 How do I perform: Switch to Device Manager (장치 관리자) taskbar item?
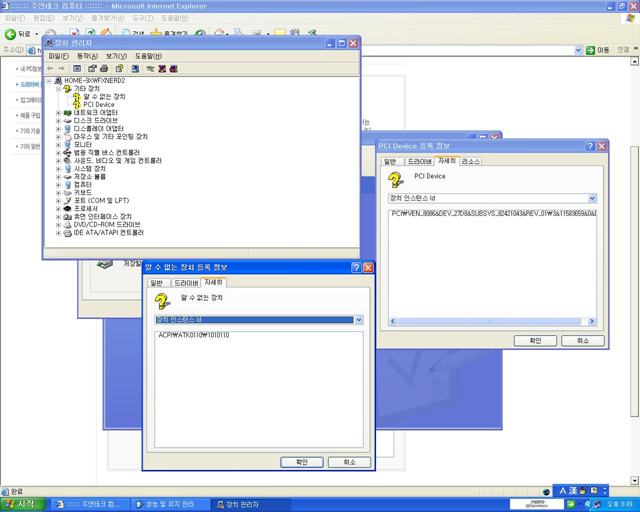click(250, 505)
